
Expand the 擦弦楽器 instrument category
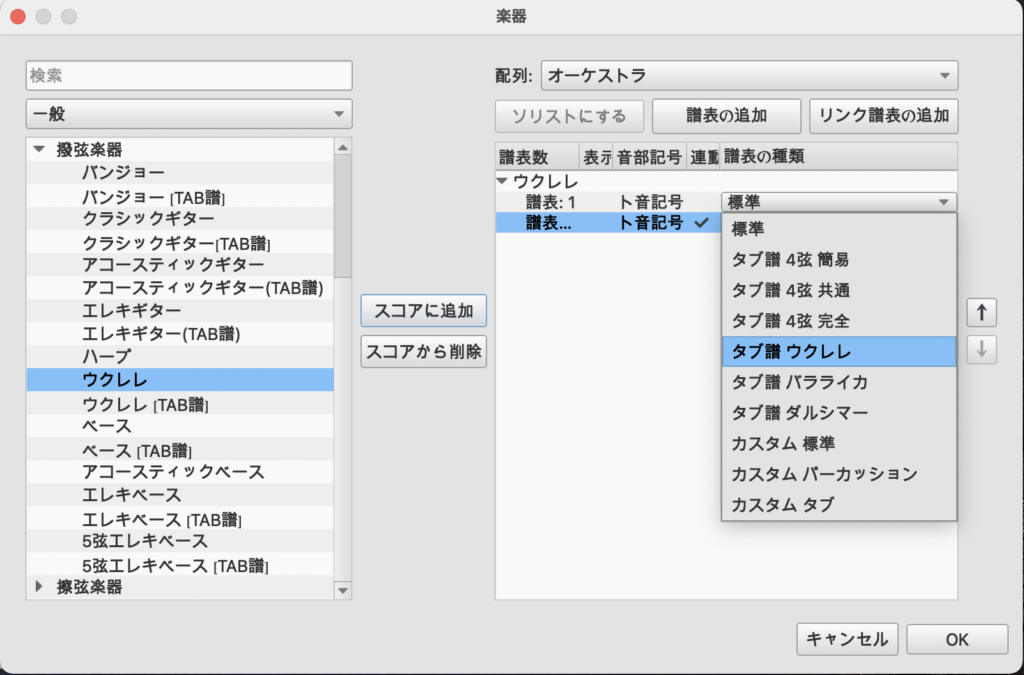coord(40,588)
